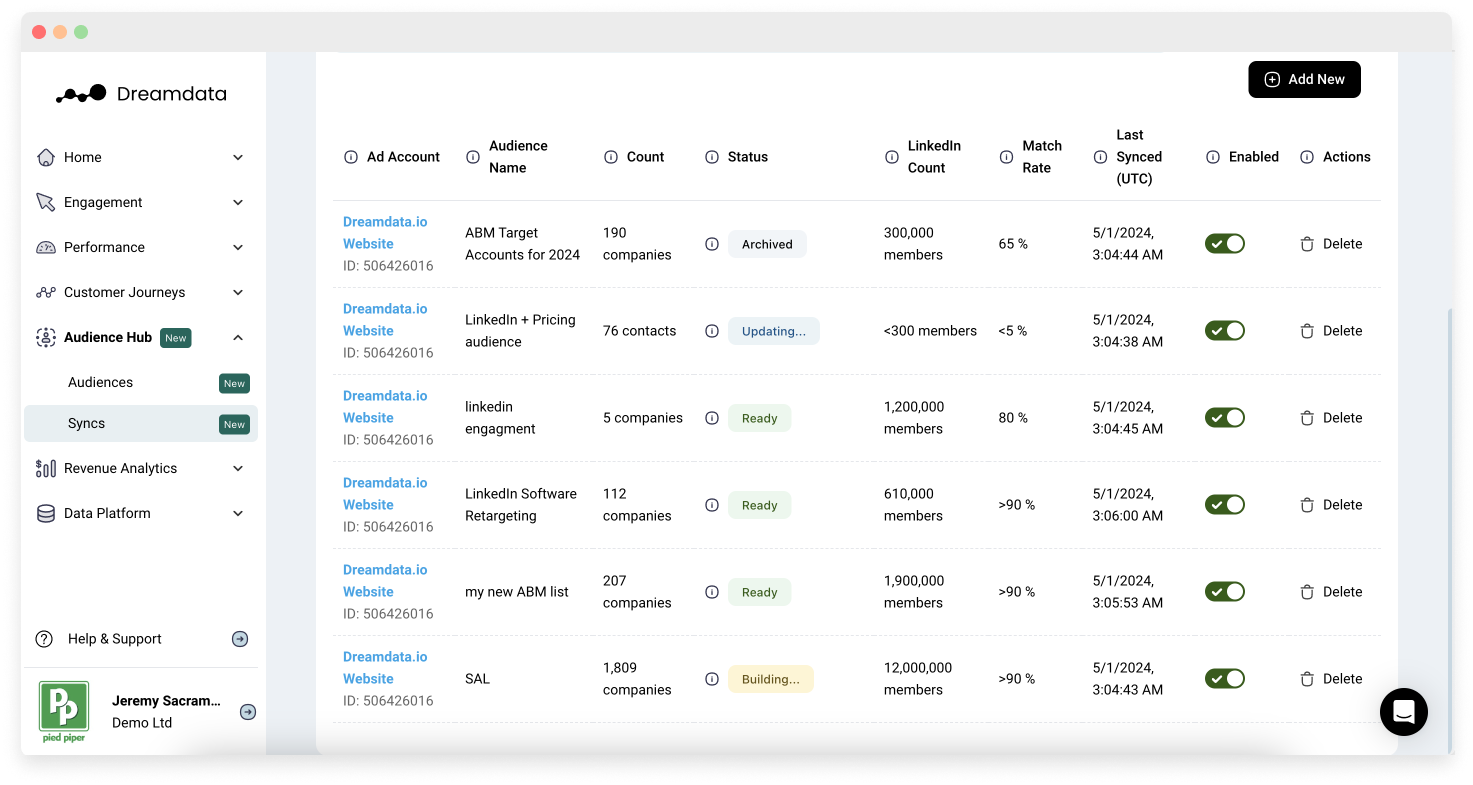Viewport: 1473px width, 785px height.
Task: Select the Syncs menu item
Action: click(141, 423)
